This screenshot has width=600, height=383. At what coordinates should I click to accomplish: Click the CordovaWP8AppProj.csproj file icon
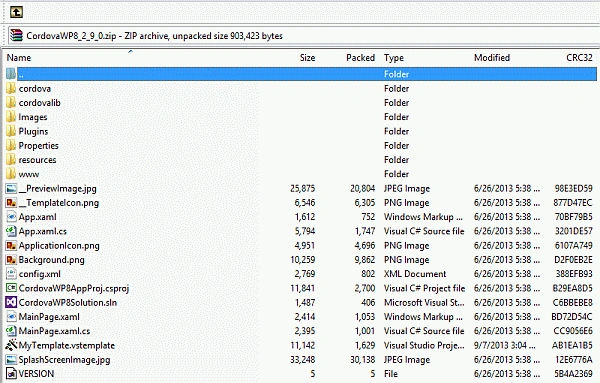coord(11,288)
